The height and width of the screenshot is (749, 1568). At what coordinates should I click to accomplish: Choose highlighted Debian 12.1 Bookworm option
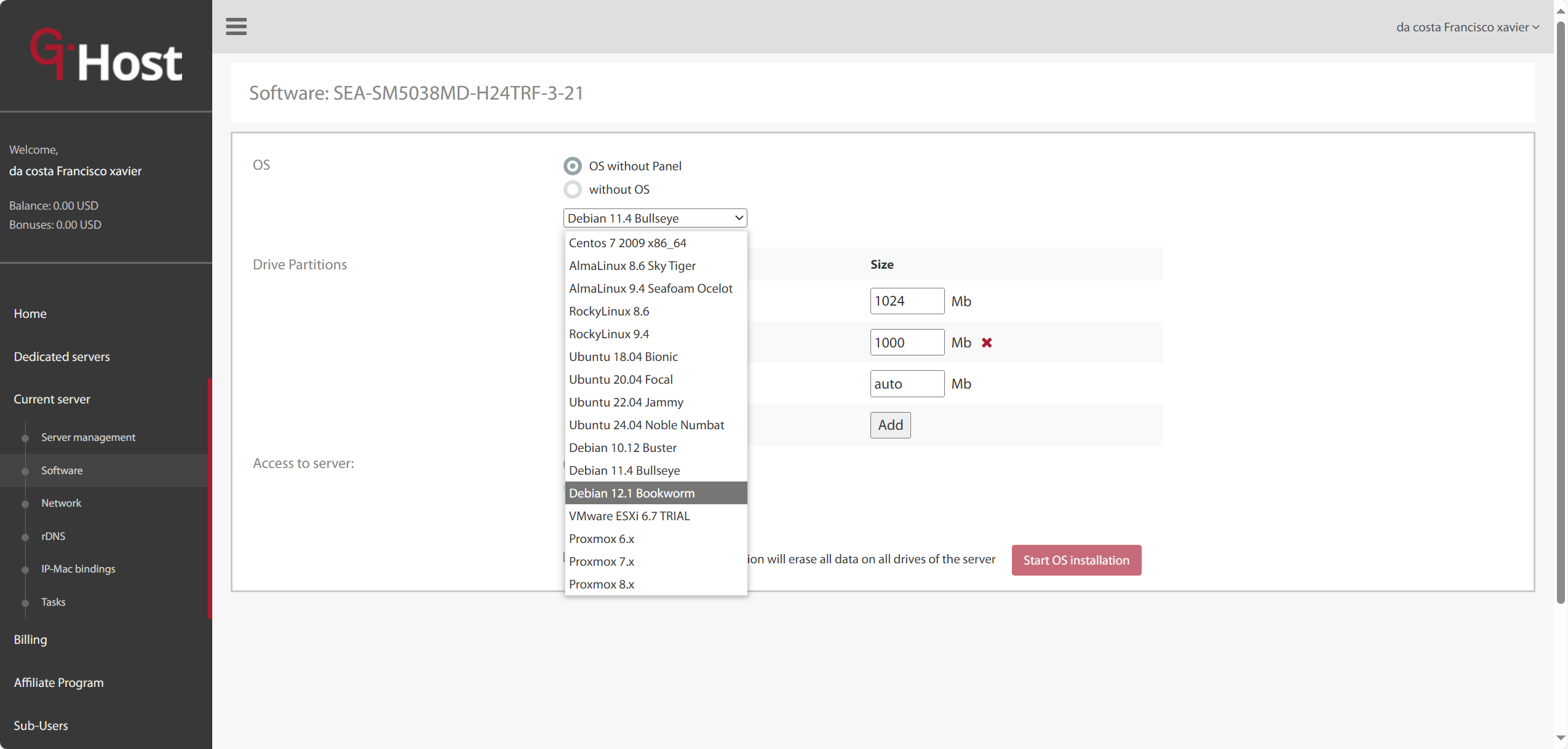coord(656,493)
